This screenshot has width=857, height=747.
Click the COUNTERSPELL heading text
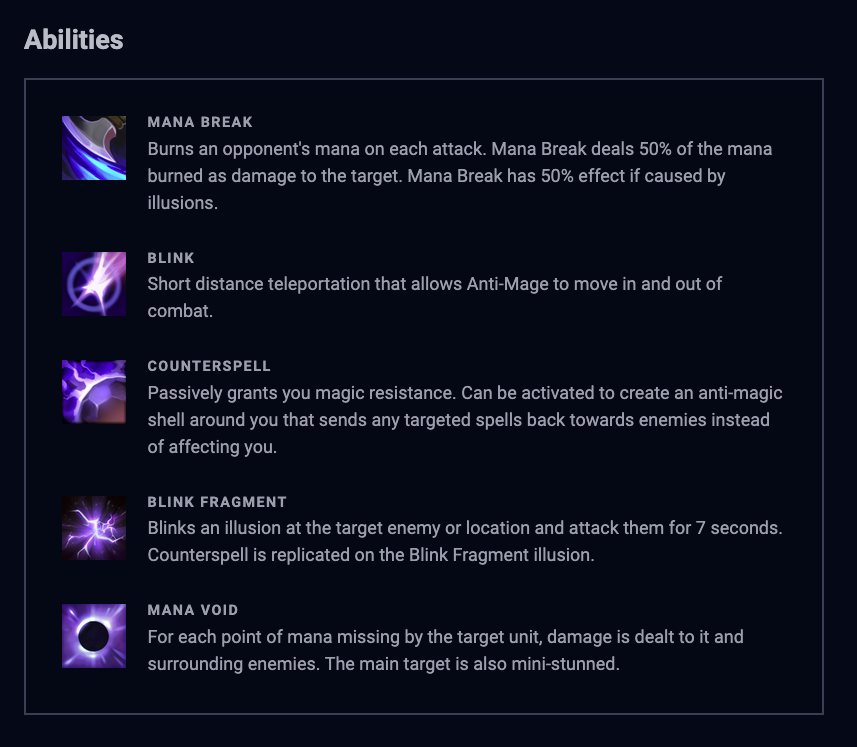pyautogui.click(x=209, y=366)
